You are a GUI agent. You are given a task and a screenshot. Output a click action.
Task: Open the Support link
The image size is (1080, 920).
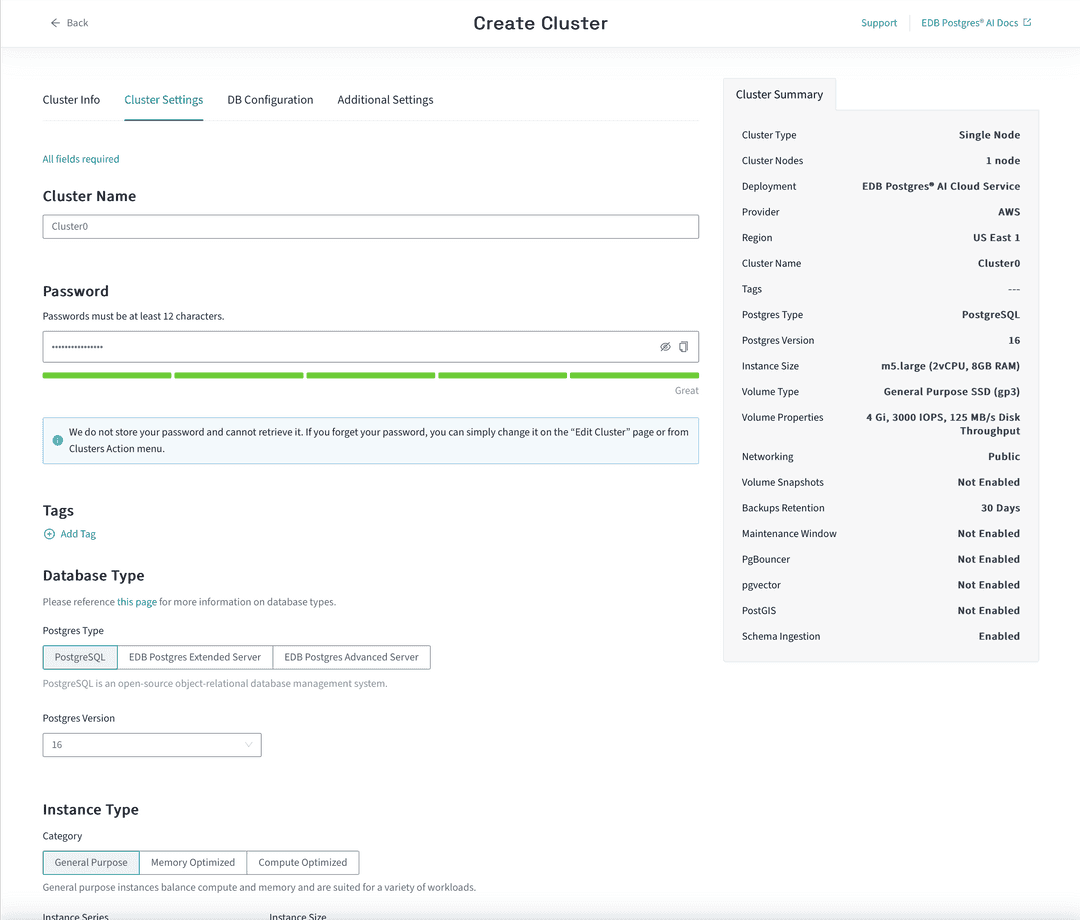[x=879, y=23]
